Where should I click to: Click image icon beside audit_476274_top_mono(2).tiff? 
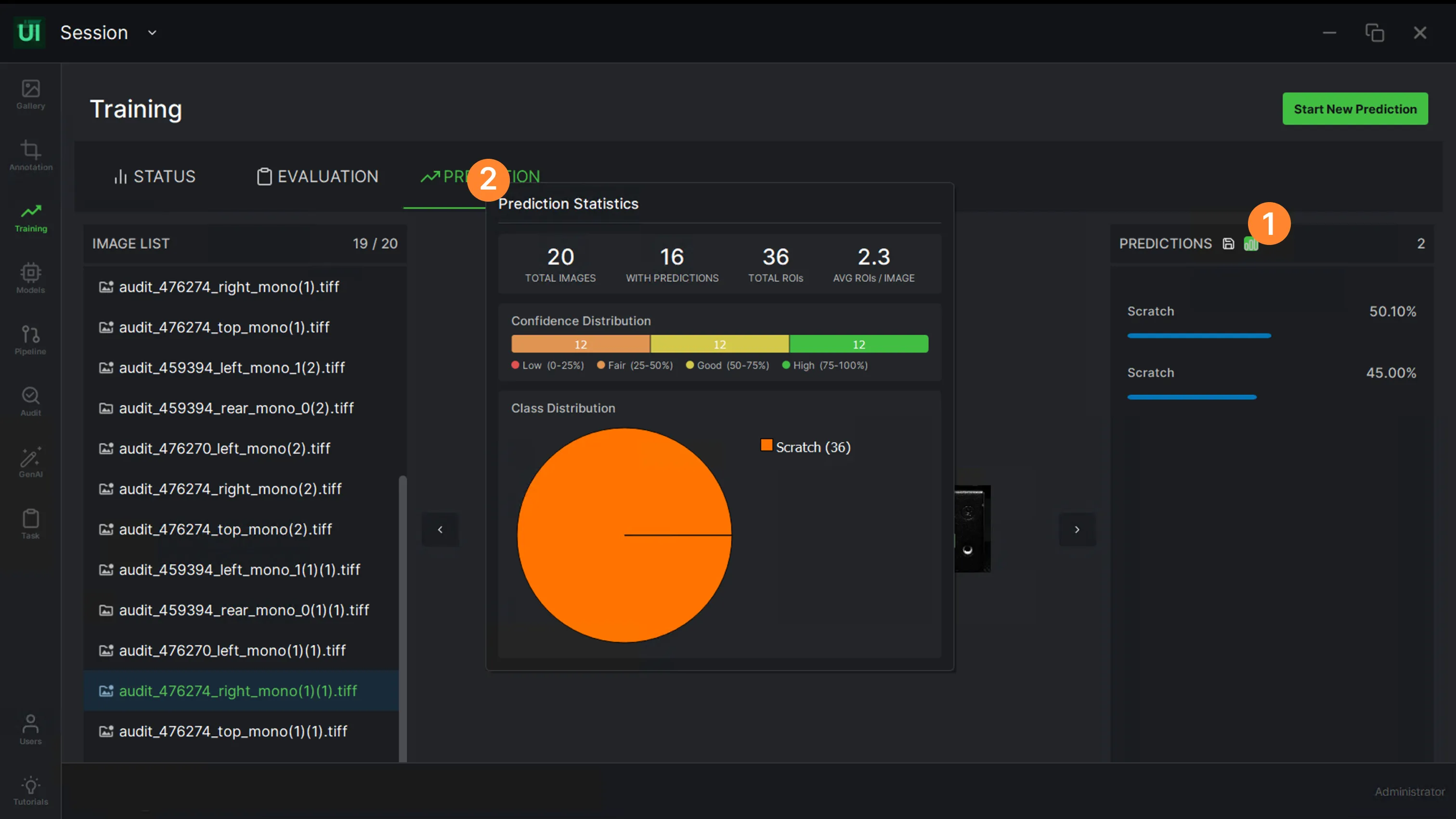pyautogui.click(x=106, y=529)
